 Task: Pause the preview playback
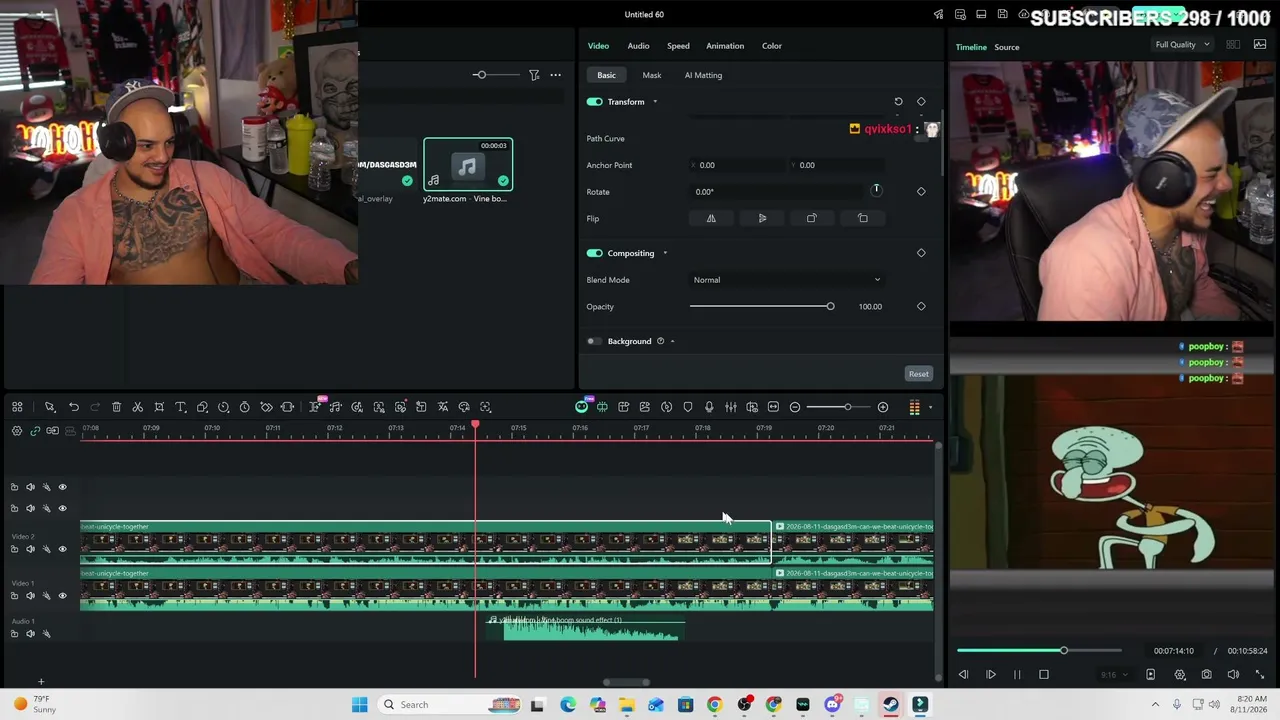pos(1017,675)
